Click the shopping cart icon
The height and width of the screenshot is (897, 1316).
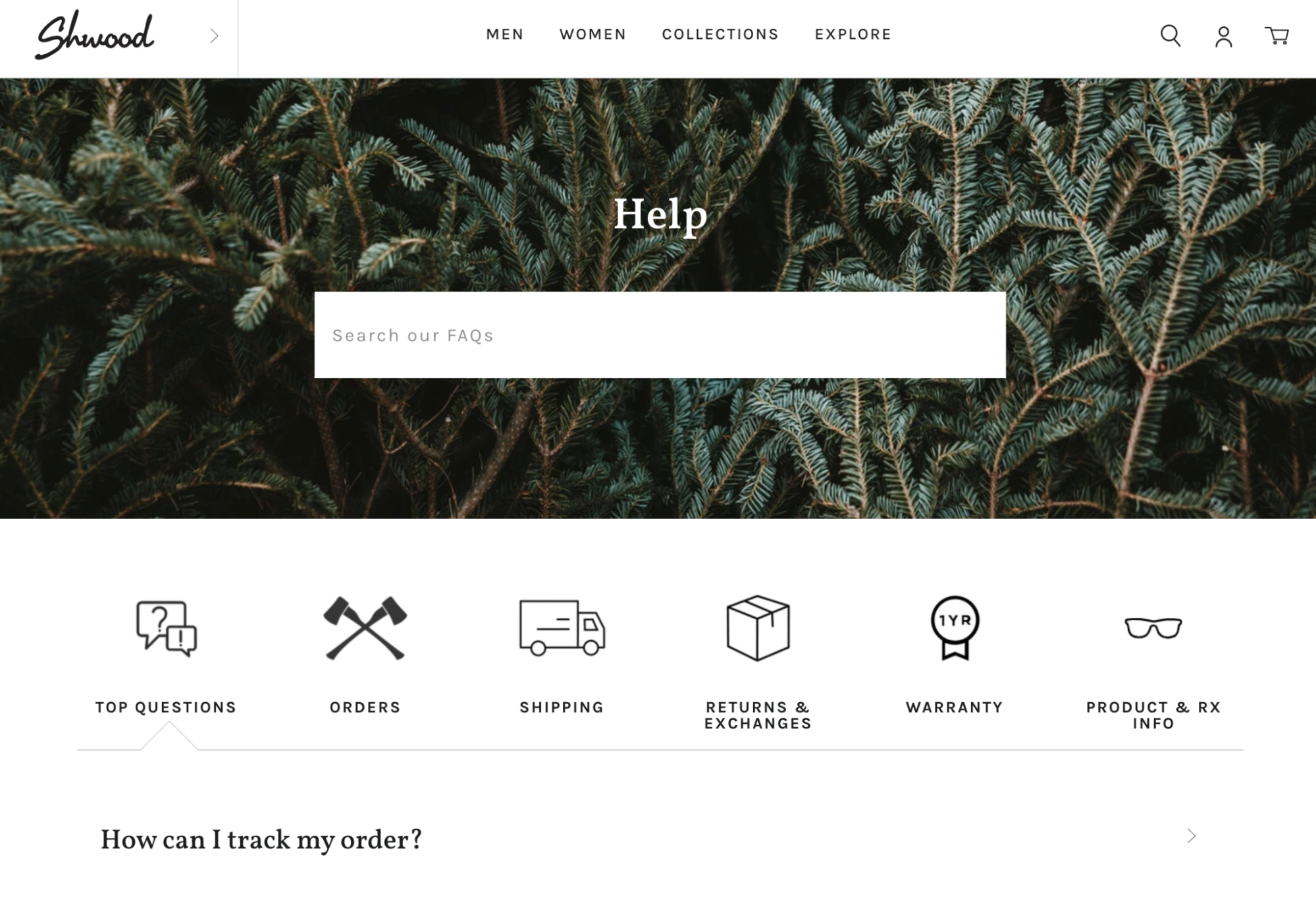1277,35
